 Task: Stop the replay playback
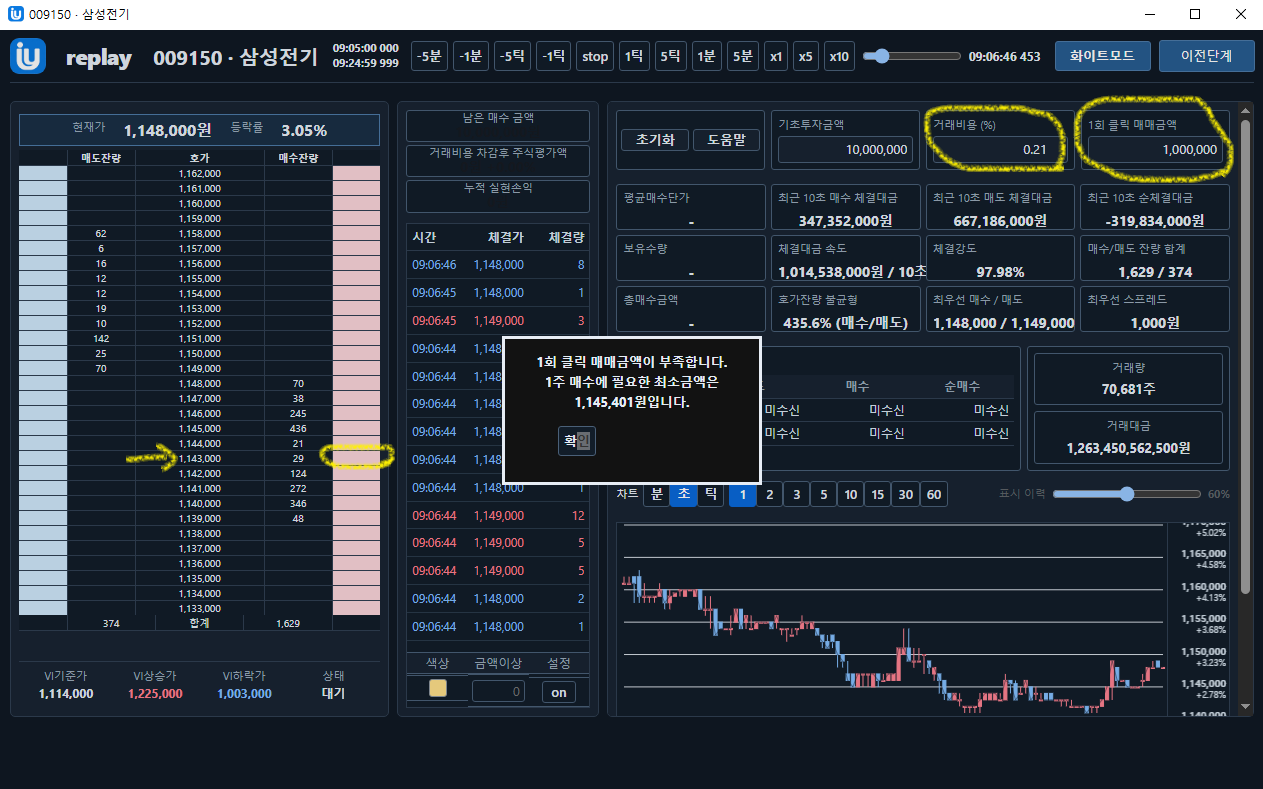[x=595, y=56]
